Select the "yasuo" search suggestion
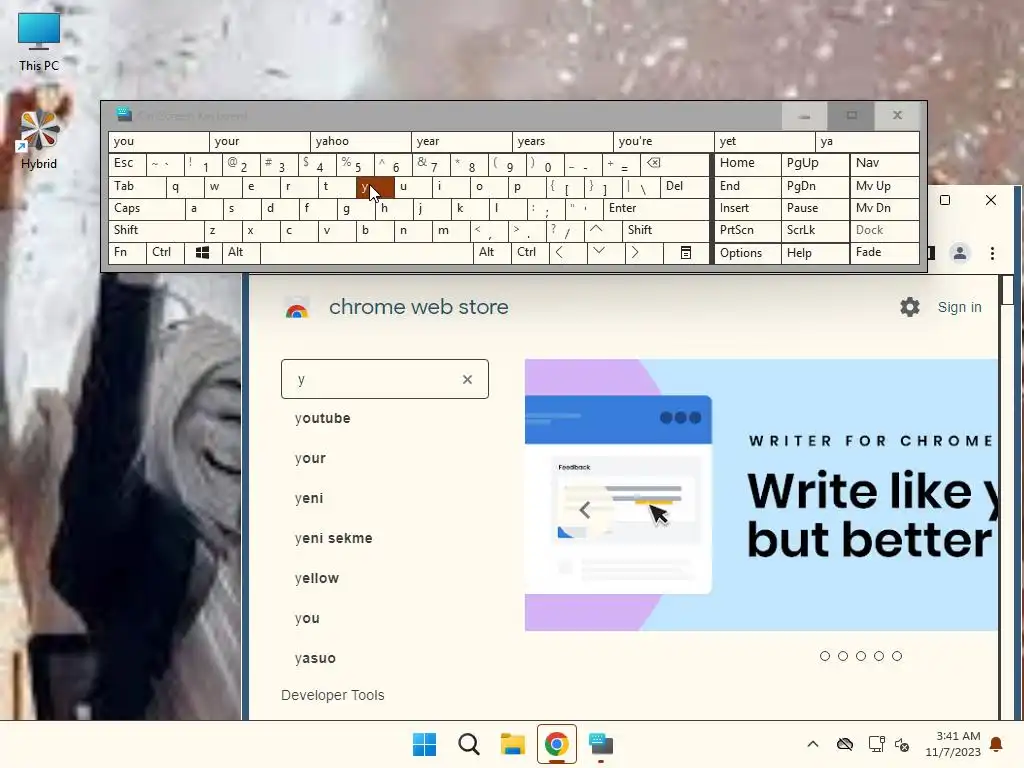Image resolution: width=1024 pixels, height=768 pixels. pos(315,658)
